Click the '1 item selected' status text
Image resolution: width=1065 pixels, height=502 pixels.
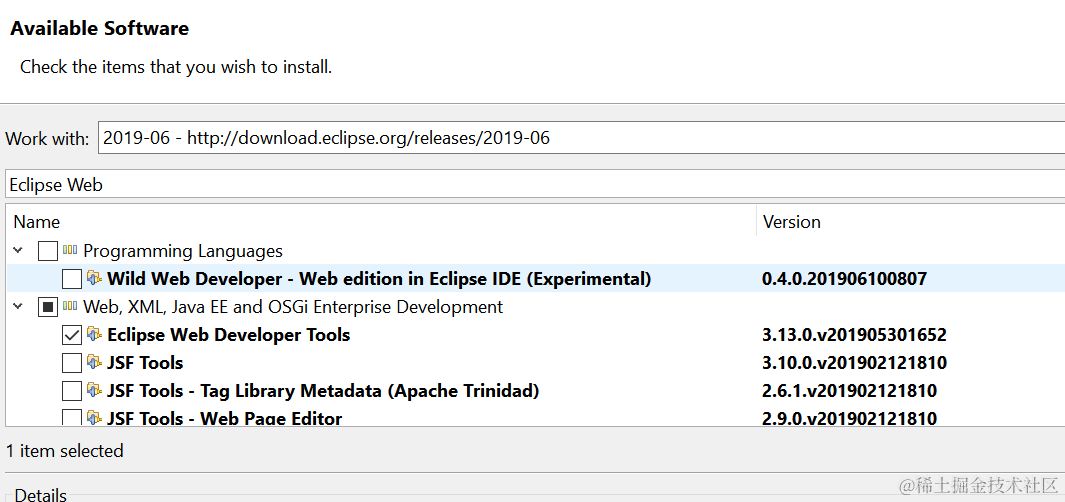[65, 450]
